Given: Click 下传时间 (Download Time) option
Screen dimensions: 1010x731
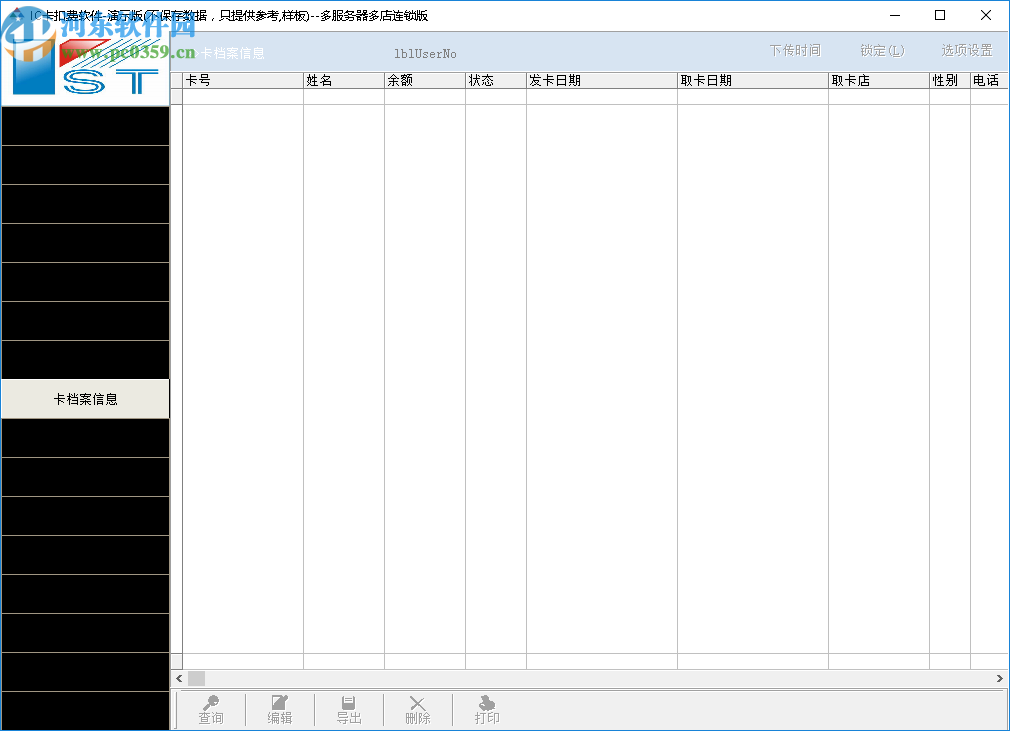Looking at the screenshot, I should point(794,49).
